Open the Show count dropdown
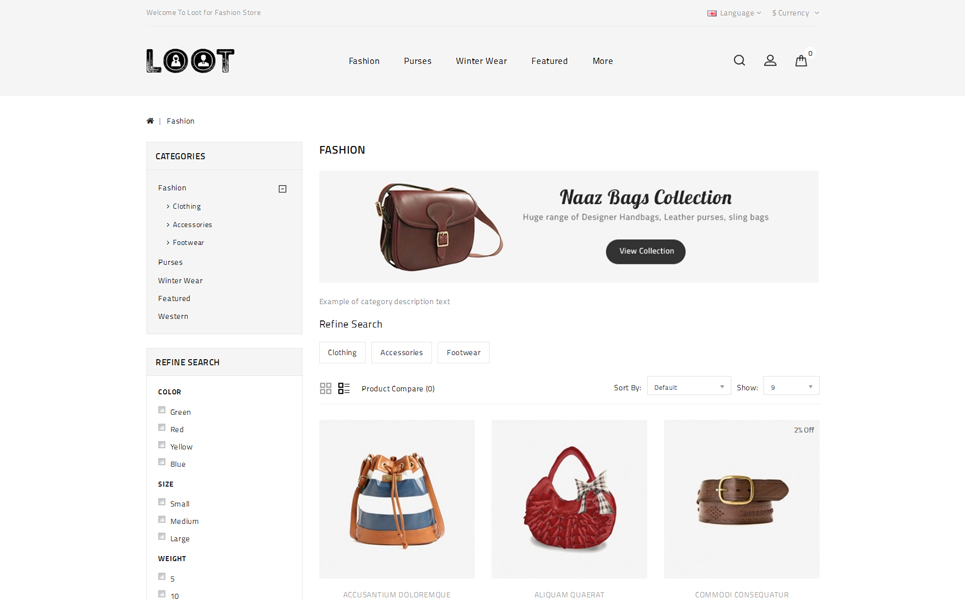This screenshot has width=965, height=600. pos(791,386)
